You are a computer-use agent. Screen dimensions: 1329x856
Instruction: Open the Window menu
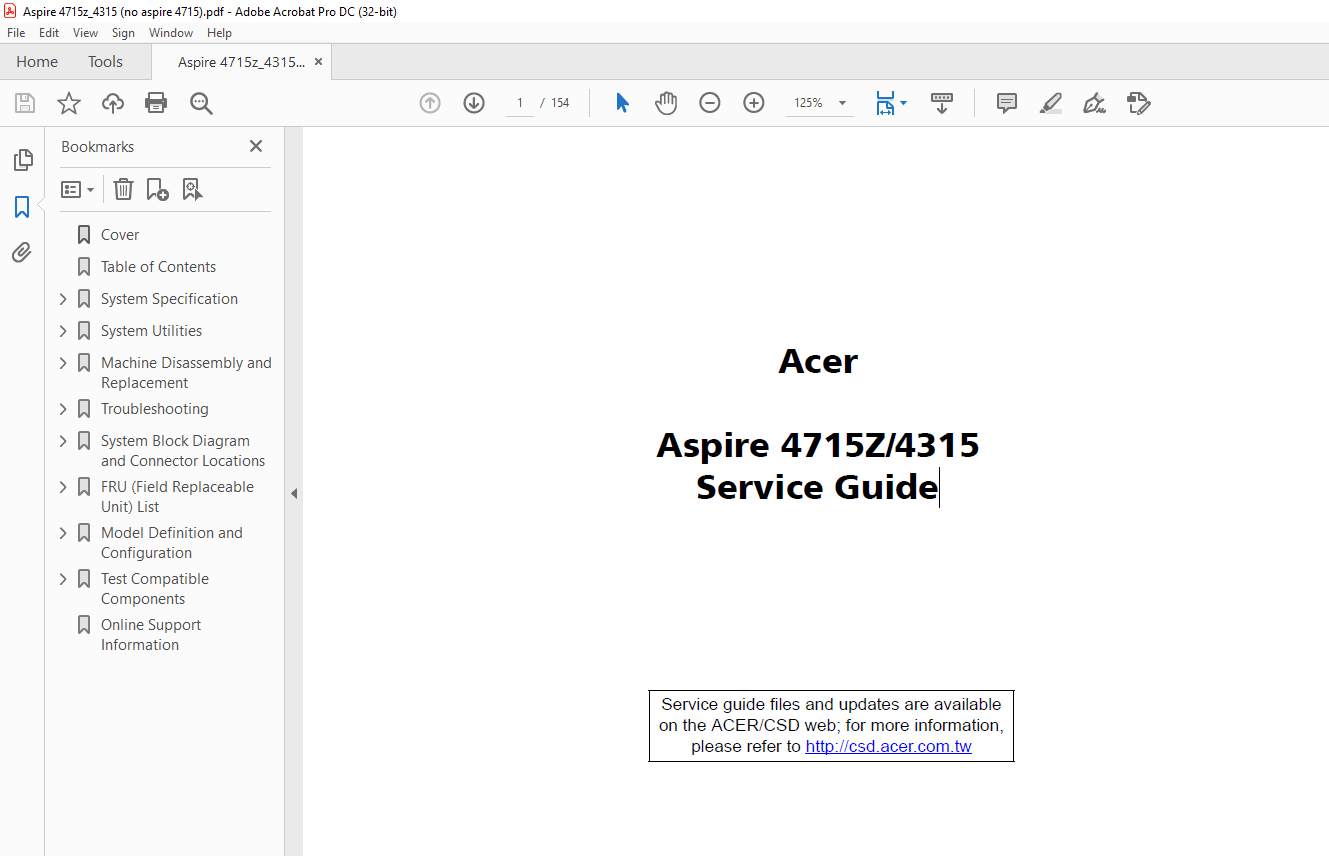click(x=171, y=33)
